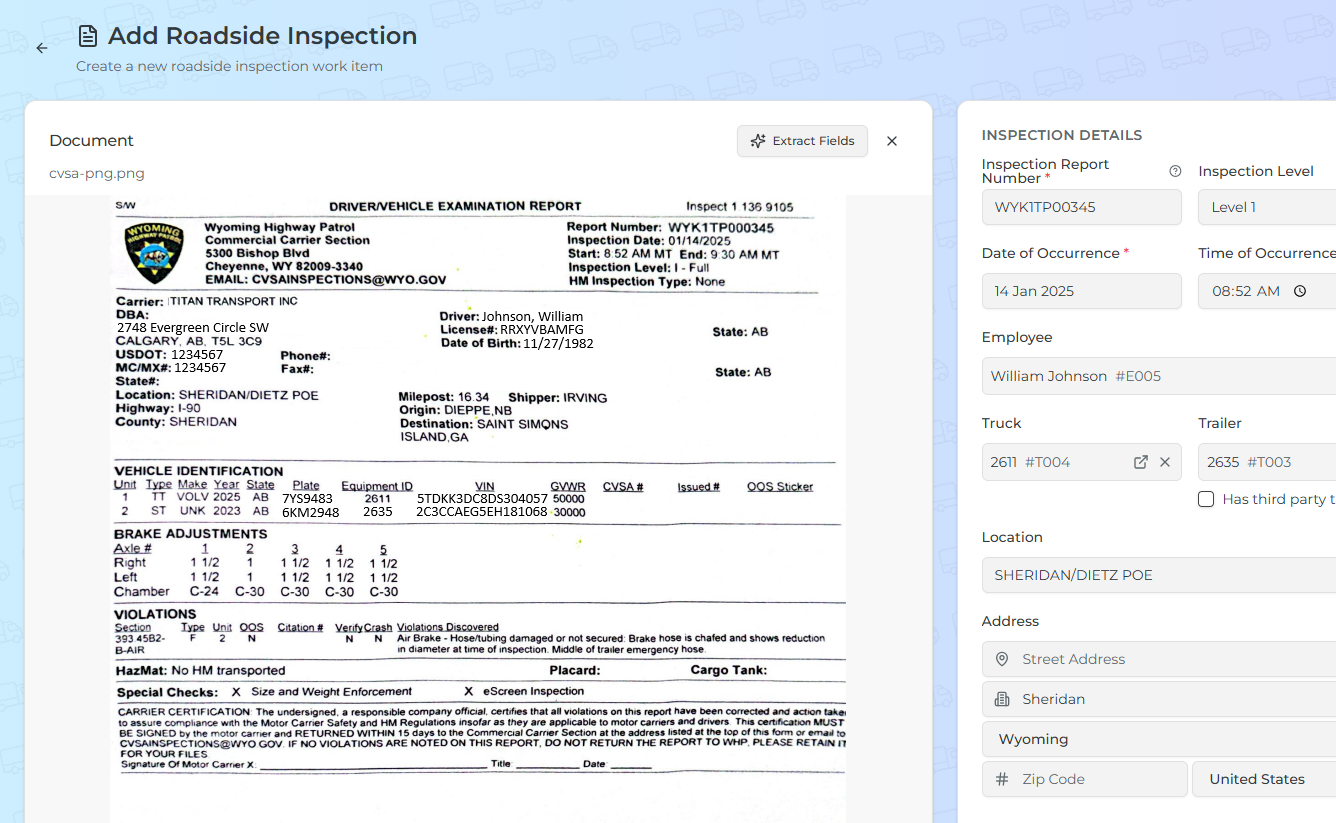The height and width of the screenshot is (823, 1336).
Task: Click the back arrow icon
Action: [x=42, y=48]
